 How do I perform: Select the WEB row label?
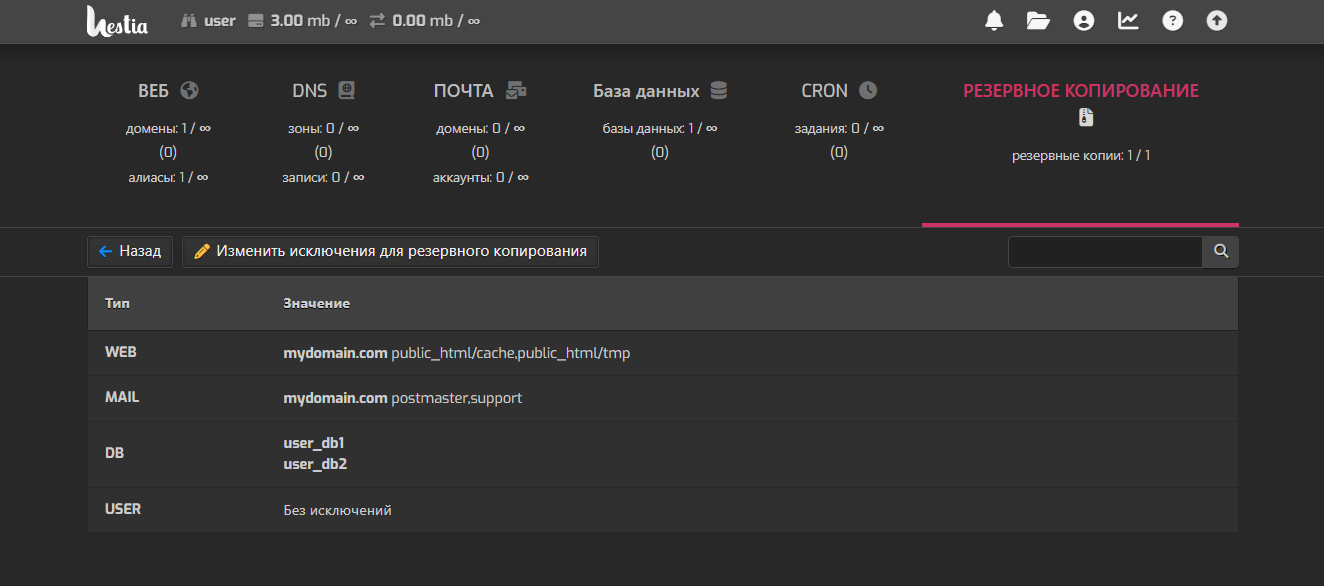(121, 353)
